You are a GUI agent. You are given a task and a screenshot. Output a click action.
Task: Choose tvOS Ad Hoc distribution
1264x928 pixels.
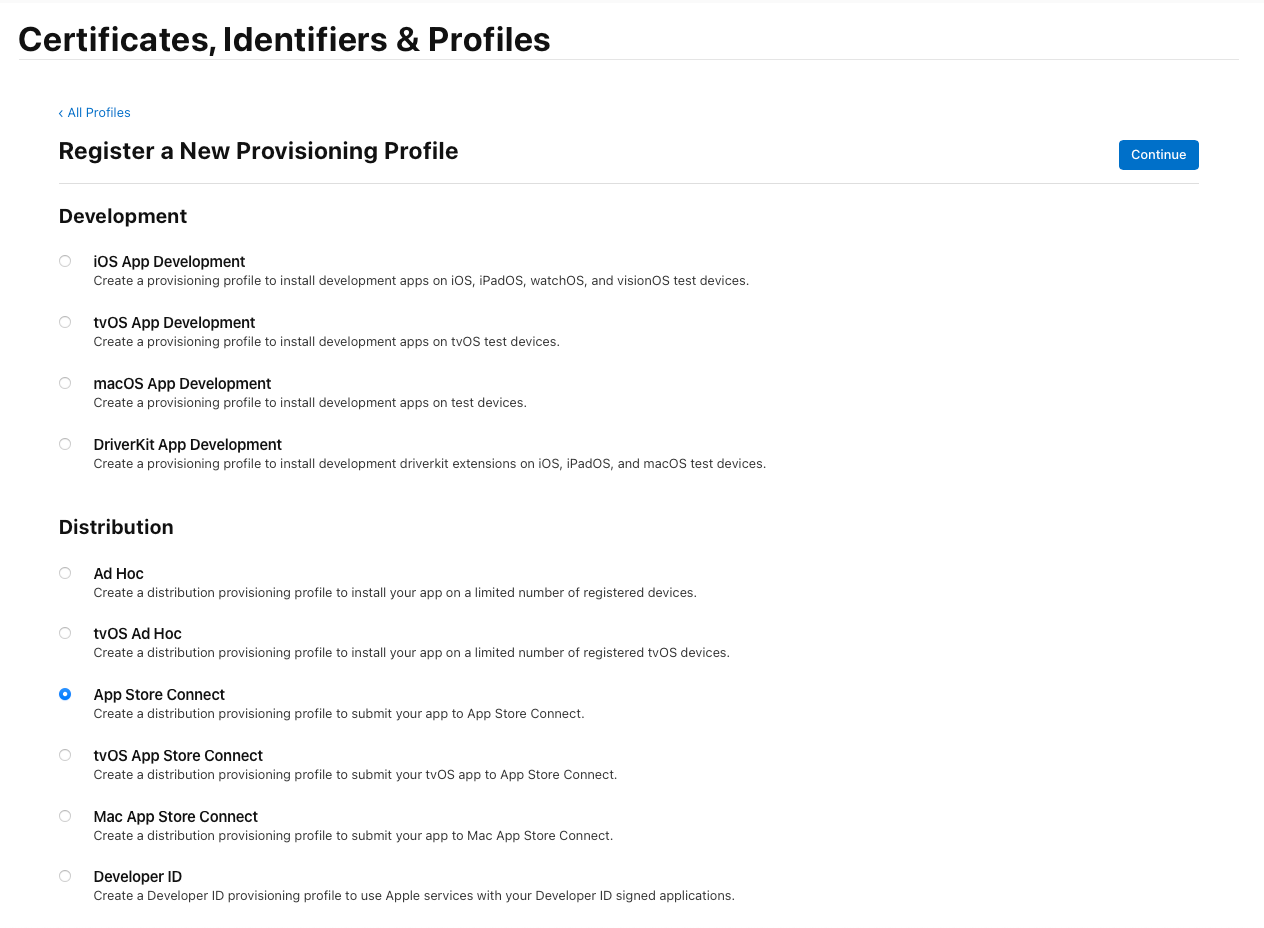pyautogui.click(x=64, y=632)
